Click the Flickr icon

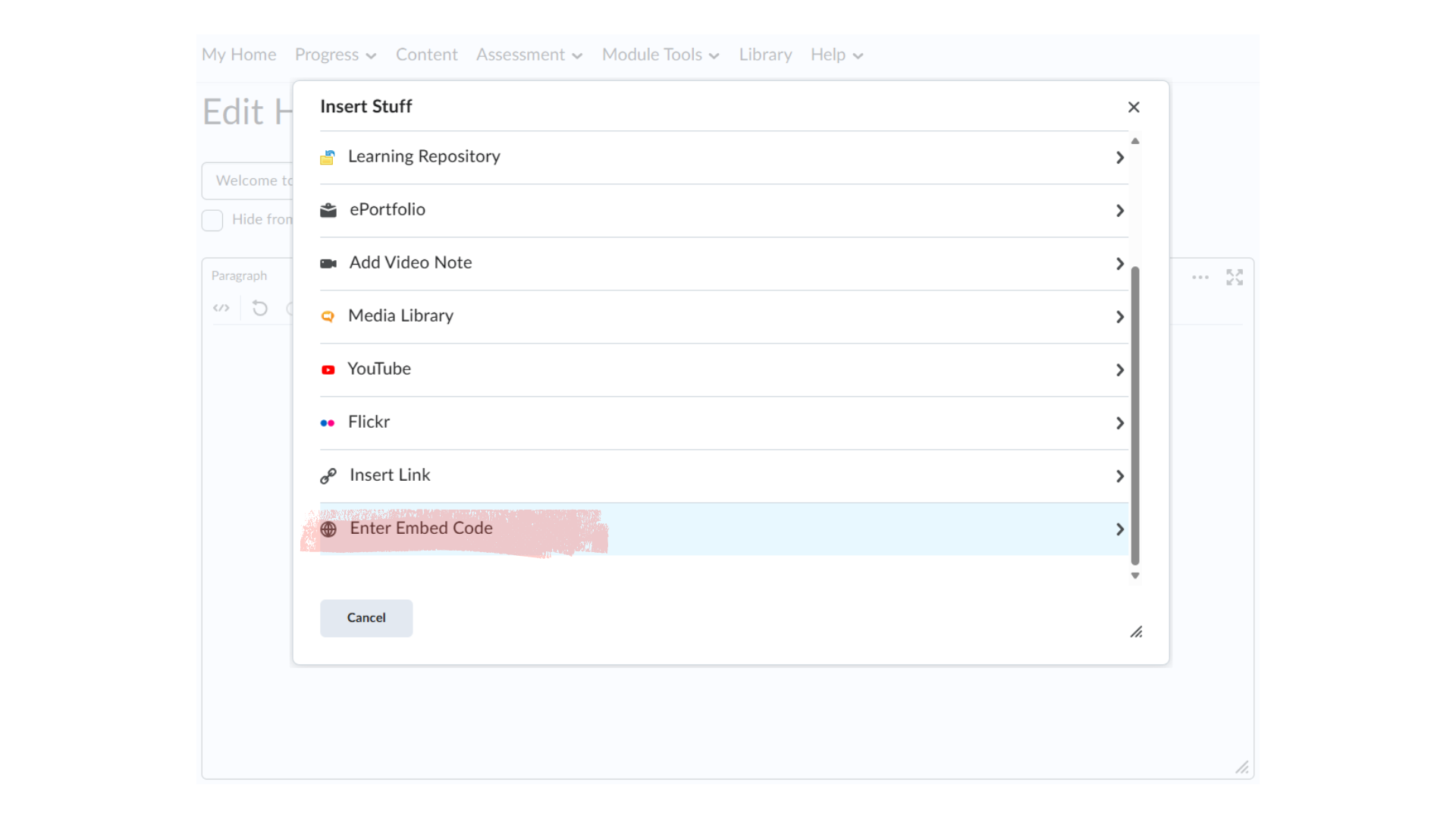pyautogui.click(x=328, y=422)
